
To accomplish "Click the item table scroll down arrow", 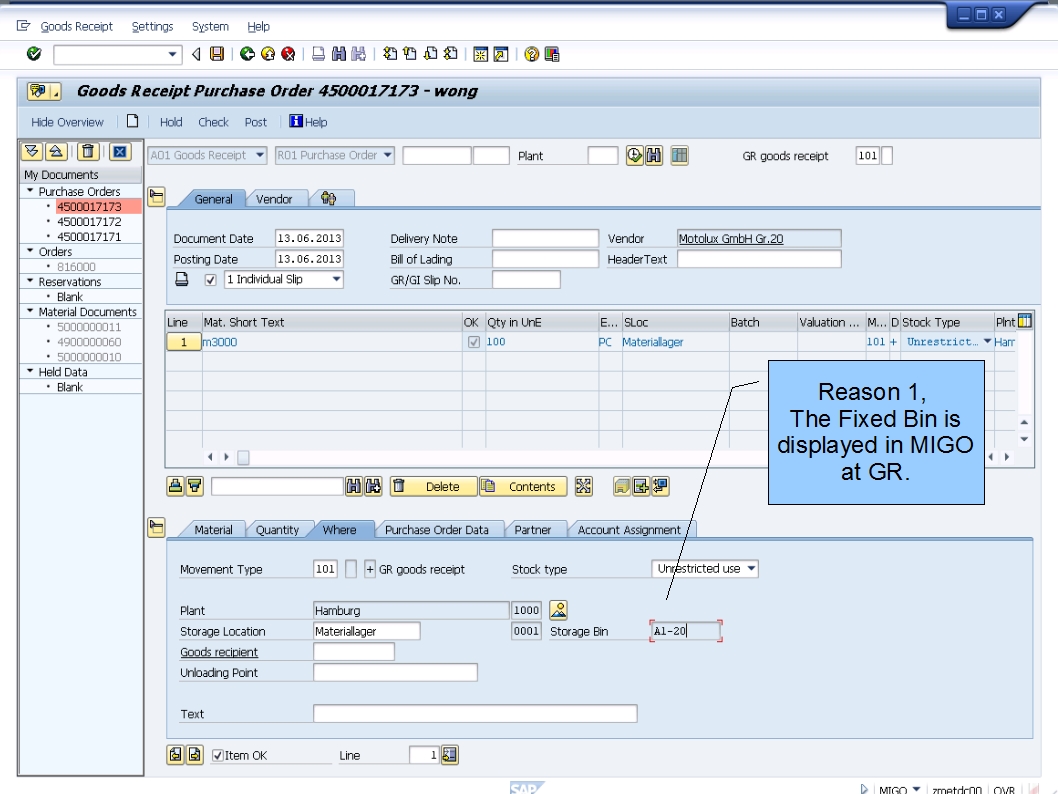I will coord(1024,439).
